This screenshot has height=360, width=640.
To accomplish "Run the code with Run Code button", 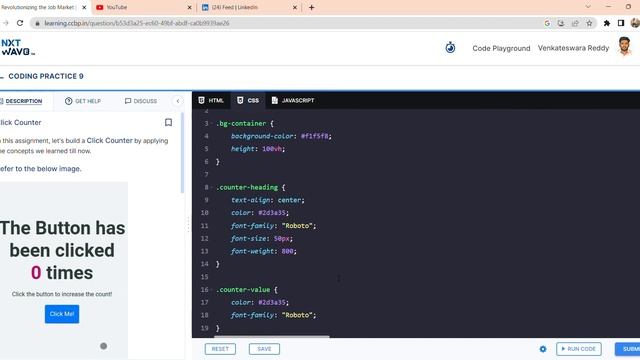I will pos(579,349).
